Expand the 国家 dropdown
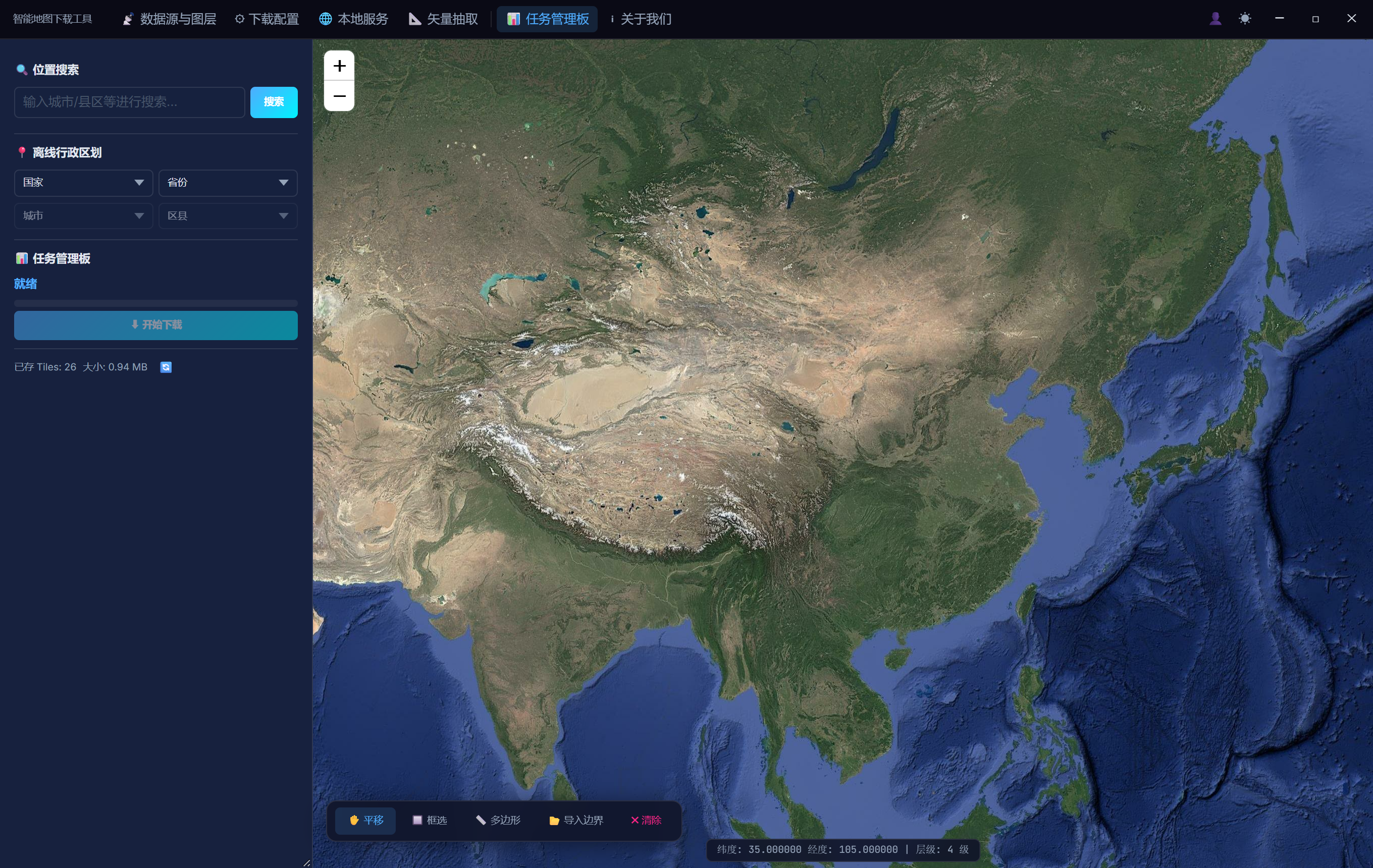Image resolution: width=1373 pixels, height=868 pixels. (x=83, y=183)
